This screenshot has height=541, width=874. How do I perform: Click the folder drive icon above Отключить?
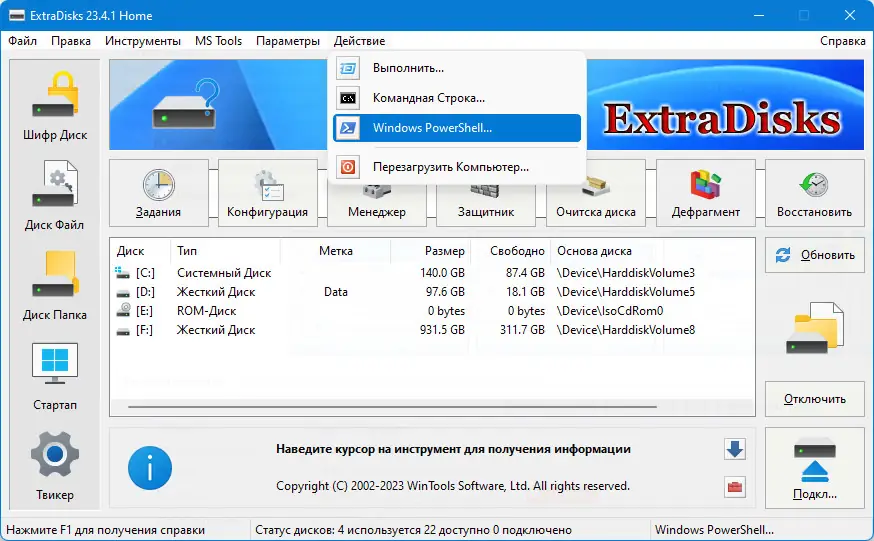(814, 329)
